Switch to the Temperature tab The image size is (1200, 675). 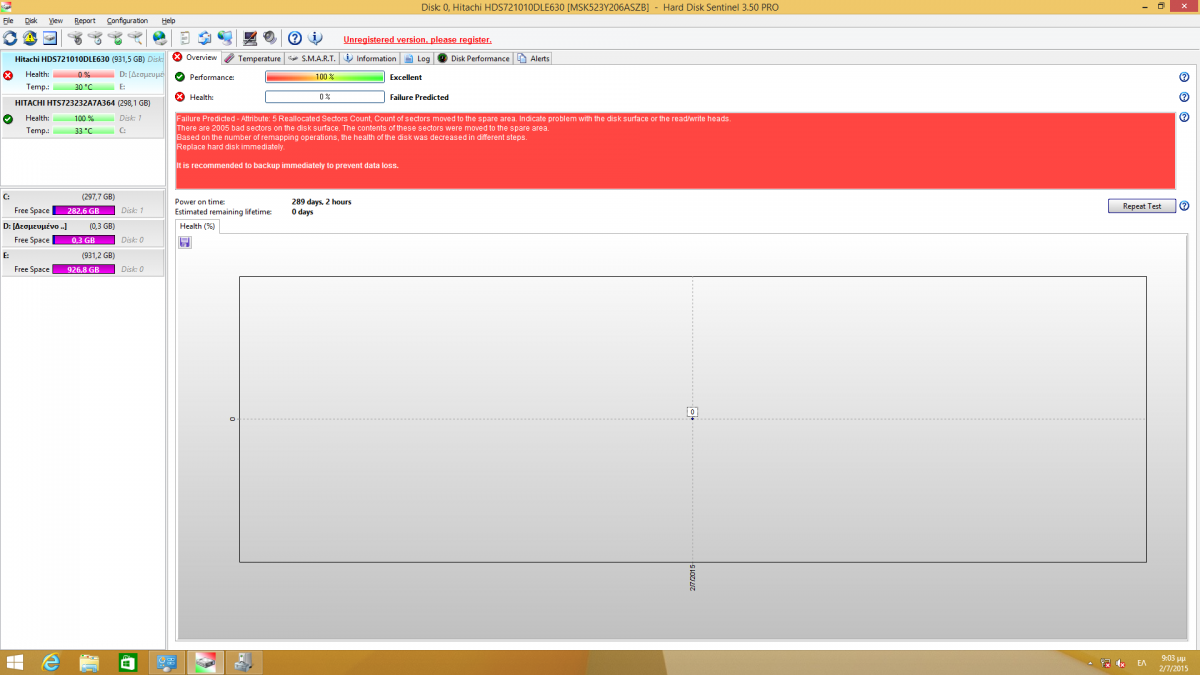(x=253, y=58)
